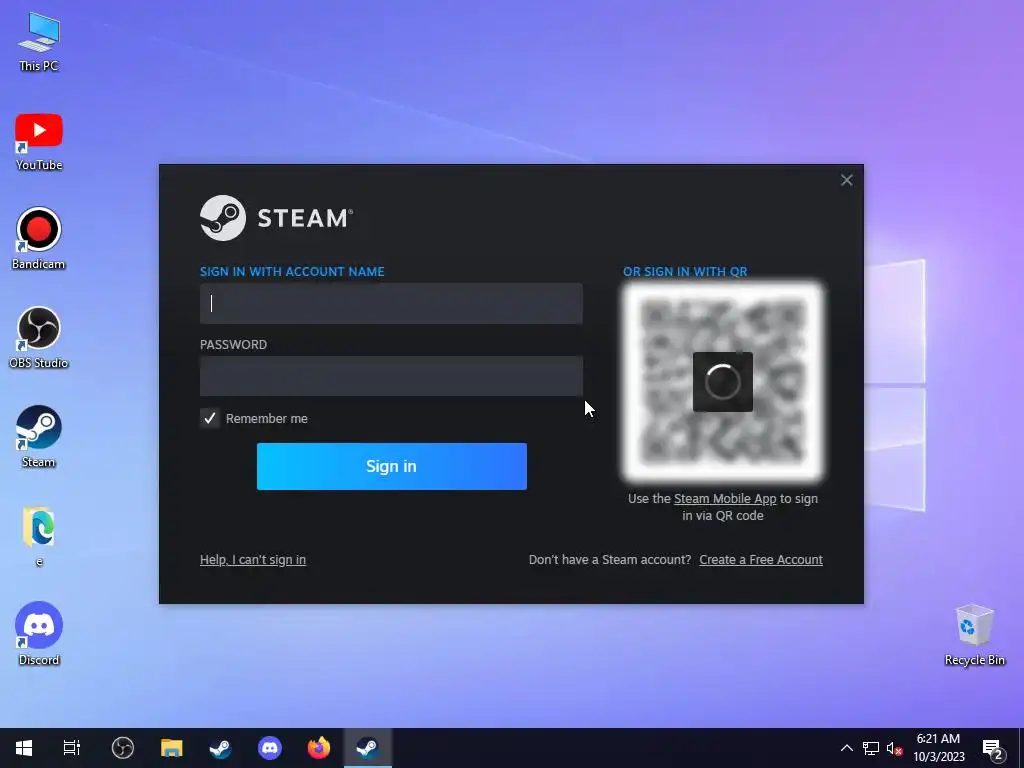Click the blue Sign in button
This screenshot has height=768, width=1024.
(391, 466)
